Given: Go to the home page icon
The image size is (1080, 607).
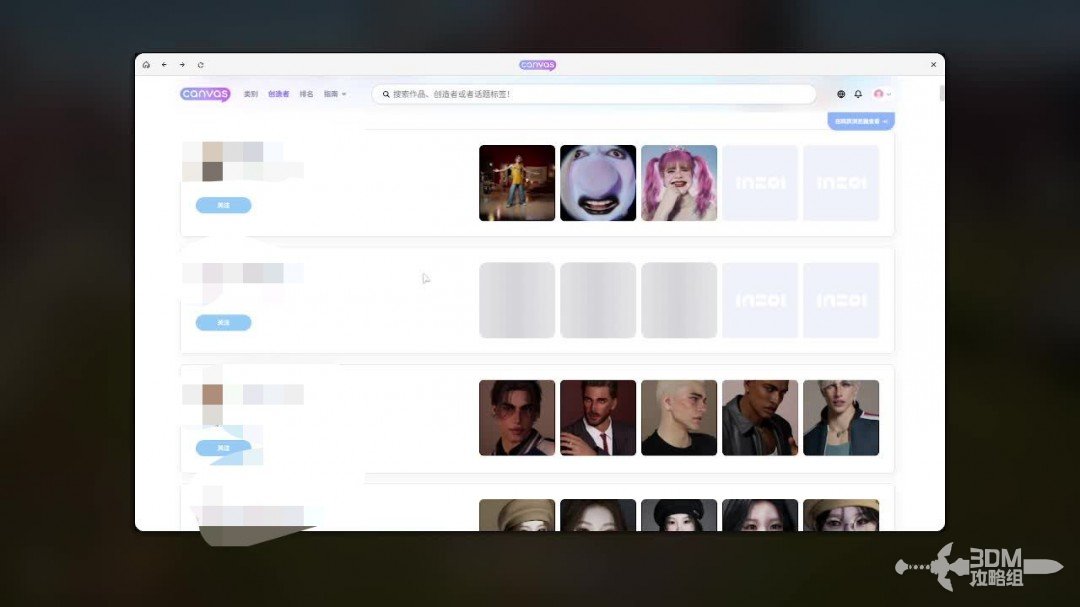Looking at the screenshot, I should tap(146, 65).
